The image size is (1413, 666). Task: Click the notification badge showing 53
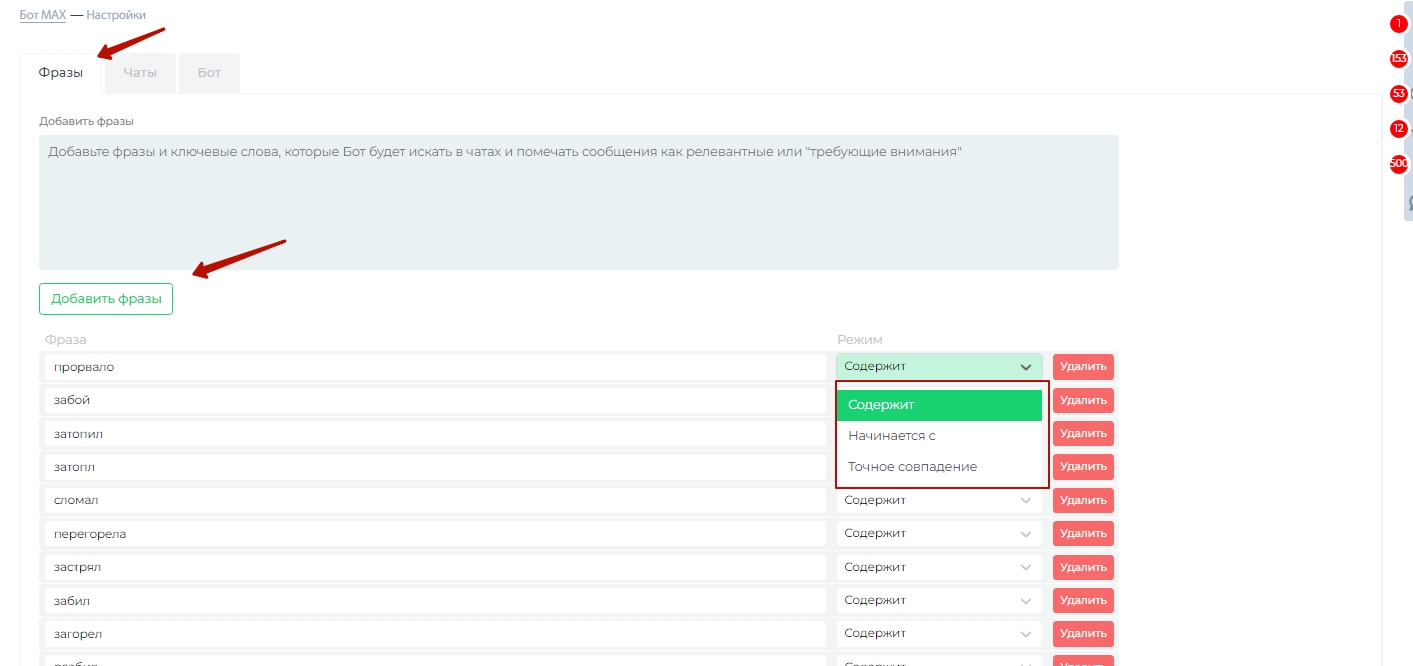coord(1398,94)
